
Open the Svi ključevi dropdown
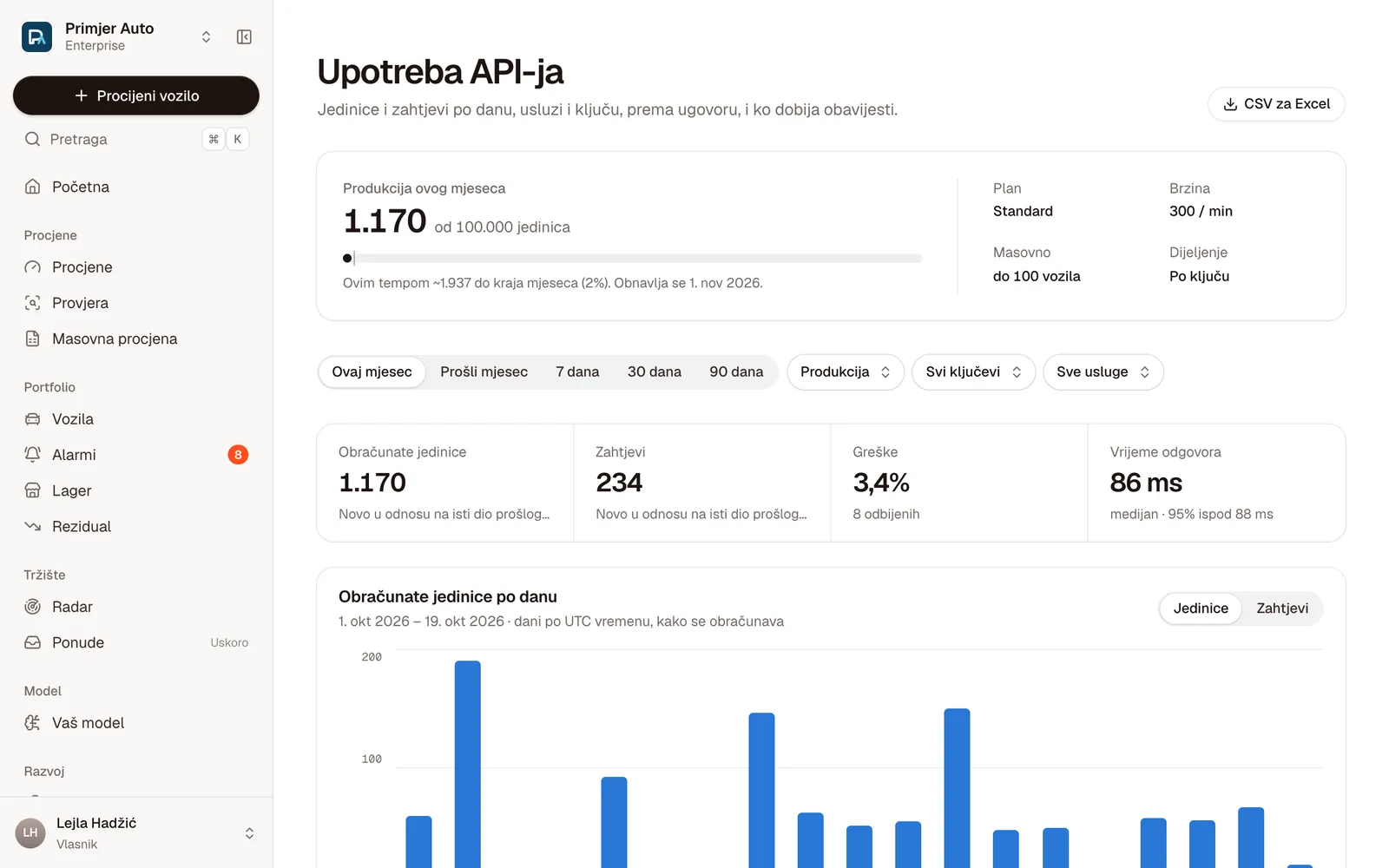pos(973,372)
